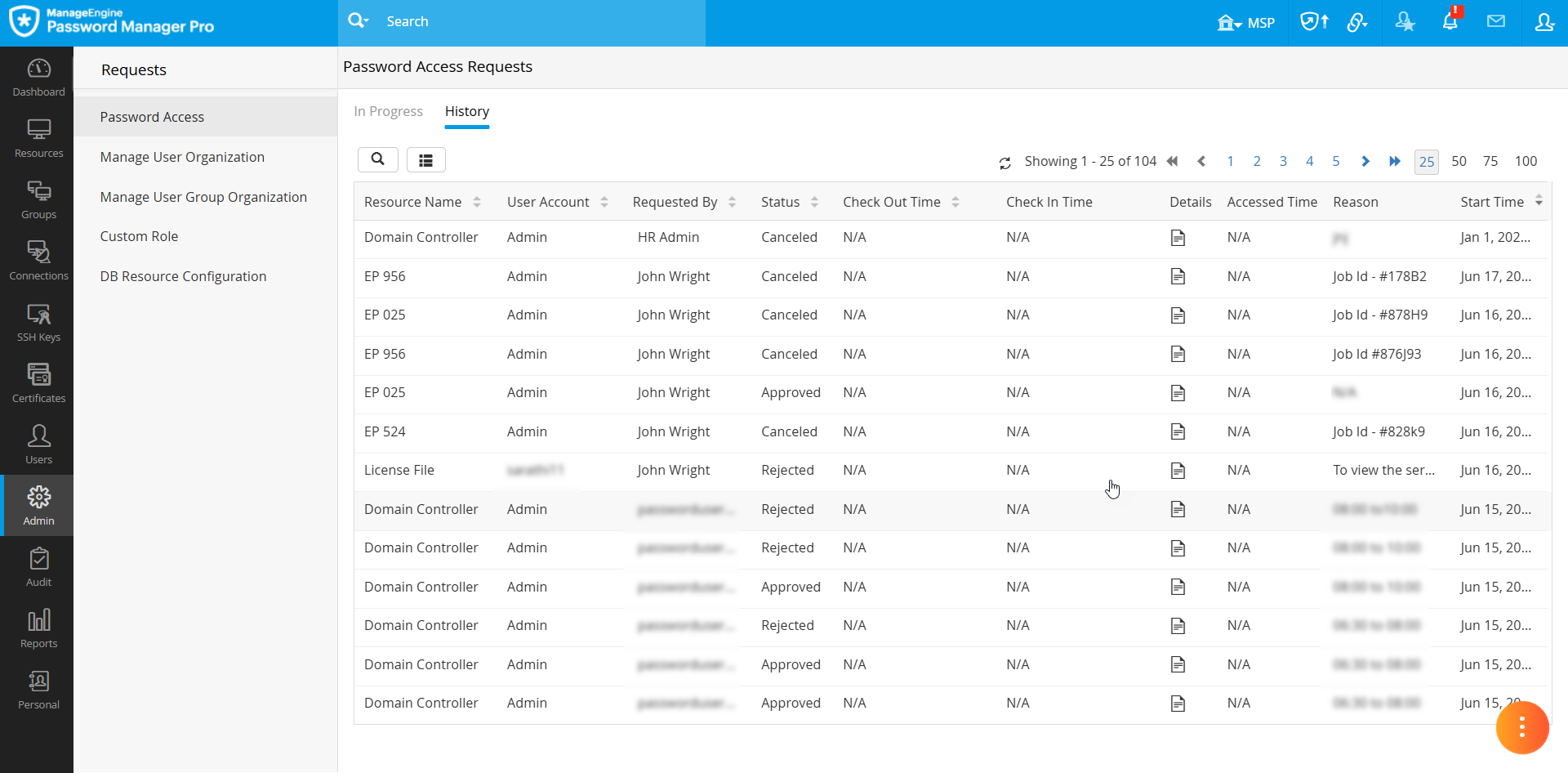Open the Certificates section
The height and width of the screenshot is (773, 1568).
38,382
